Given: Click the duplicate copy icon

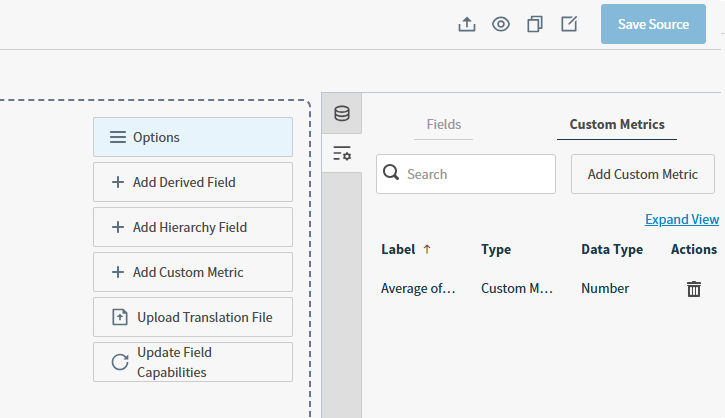Looking at the screenshot, I should tap(535, 24).
